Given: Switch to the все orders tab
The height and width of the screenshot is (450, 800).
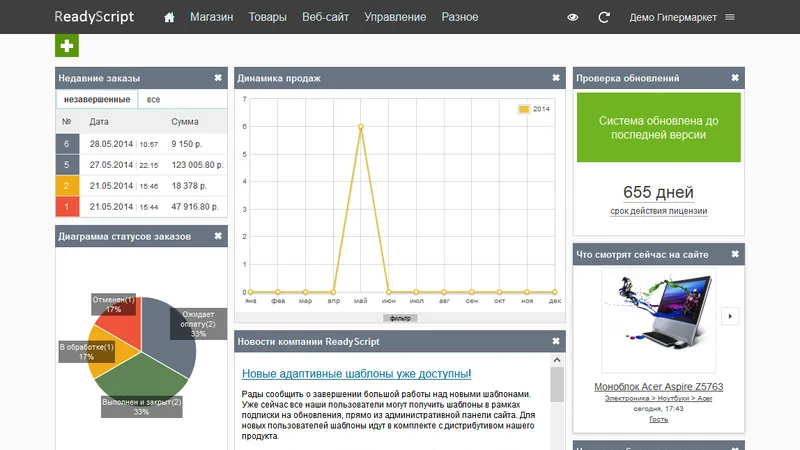Looking at the screenshot, I should 154,99.
